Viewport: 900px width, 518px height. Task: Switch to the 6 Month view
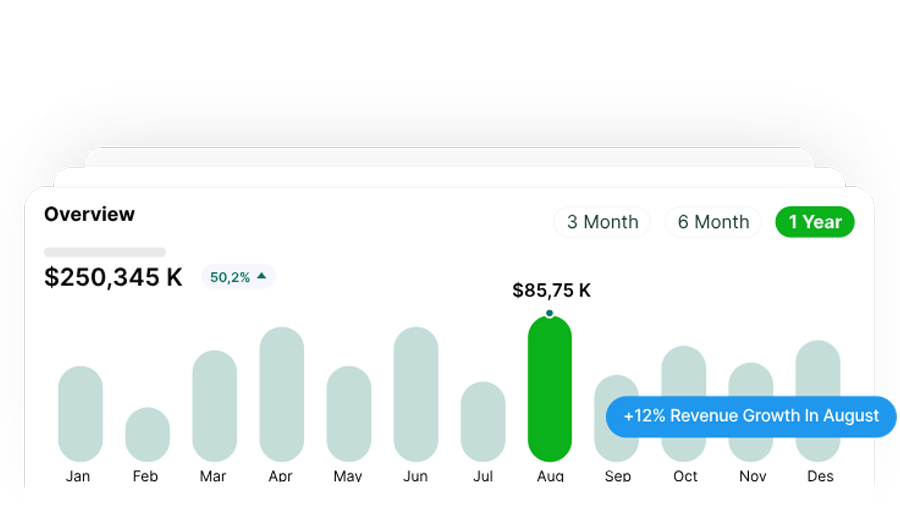[x=713, y=222]
